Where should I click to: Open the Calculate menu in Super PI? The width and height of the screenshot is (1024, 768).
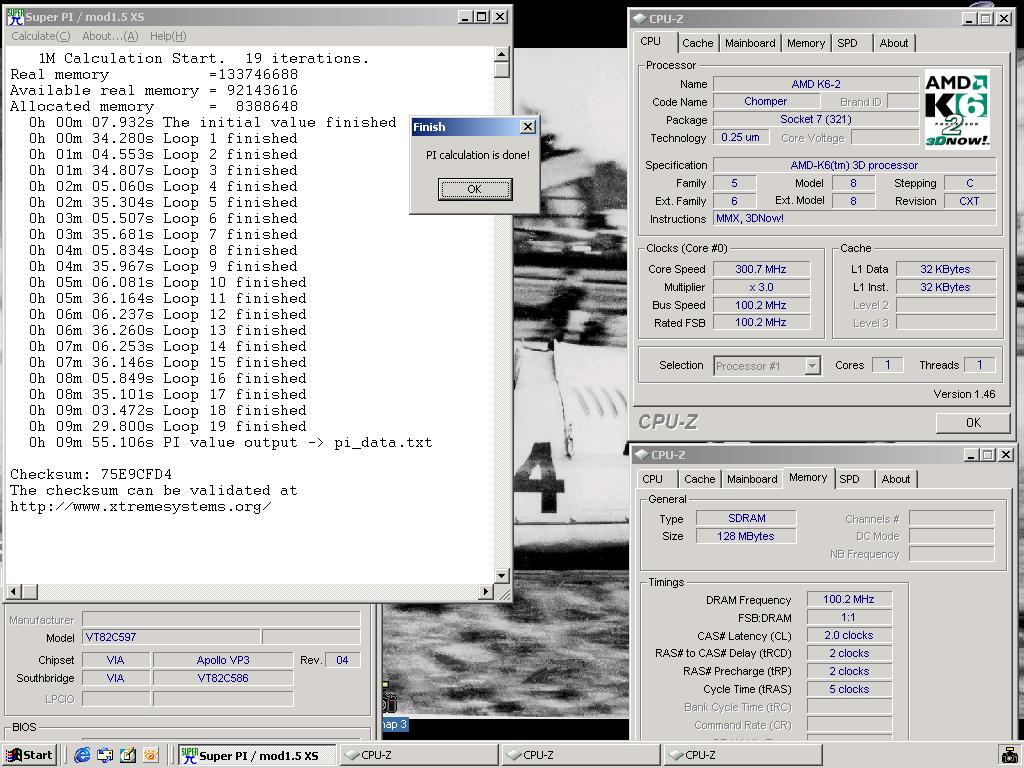click(40, 36)
